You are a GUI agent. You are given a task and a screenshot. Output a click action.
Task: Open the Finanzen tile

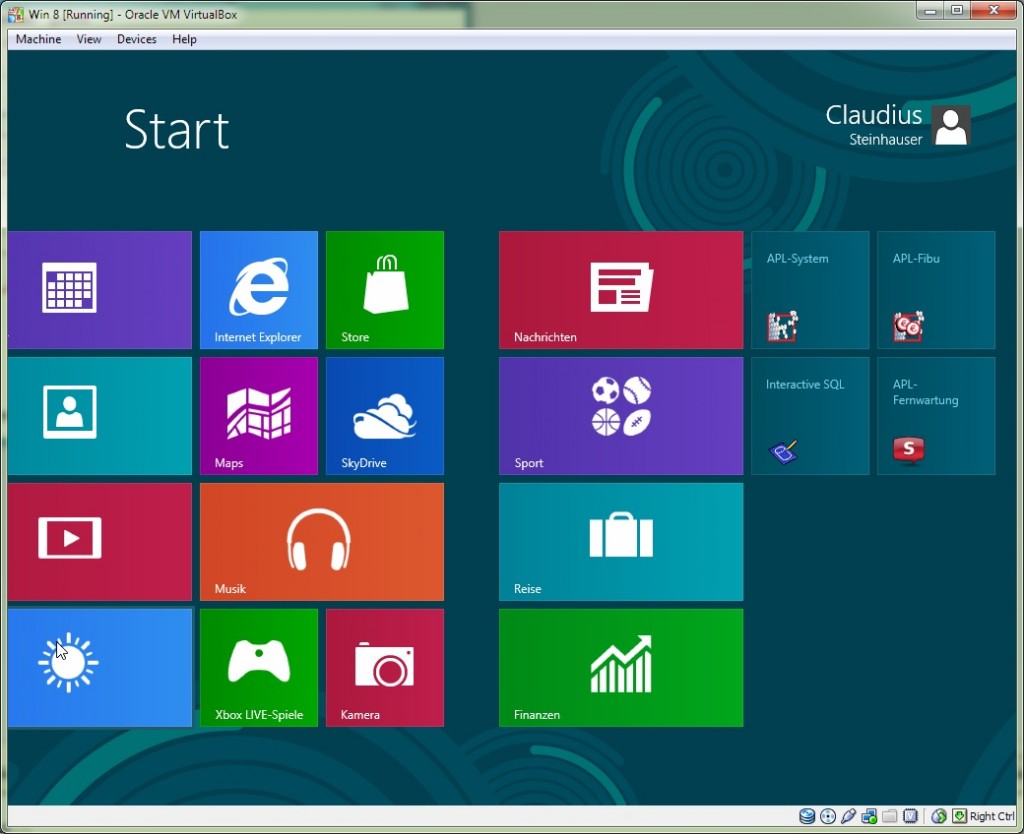pos(621,667)
